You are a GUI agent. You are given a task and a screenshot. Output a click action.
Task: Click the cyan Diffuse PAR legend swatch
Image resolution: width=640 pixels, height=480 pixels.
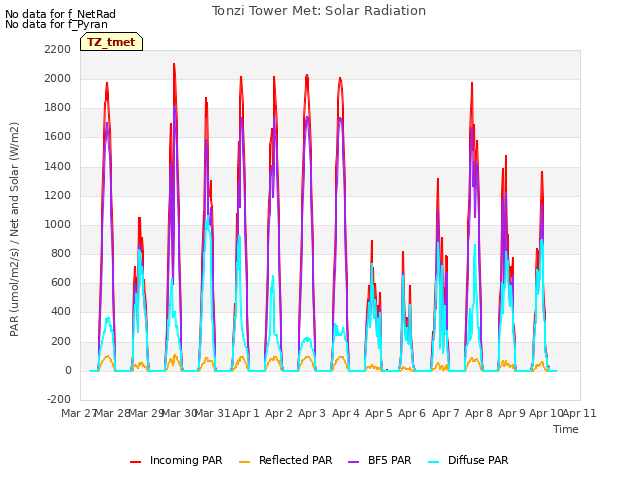[434, 462]
